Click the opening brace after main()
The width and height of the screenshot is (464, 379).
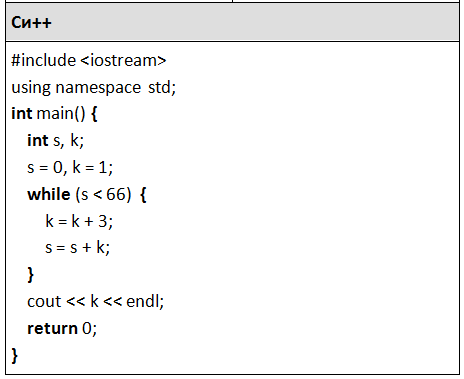click(94, 114)
